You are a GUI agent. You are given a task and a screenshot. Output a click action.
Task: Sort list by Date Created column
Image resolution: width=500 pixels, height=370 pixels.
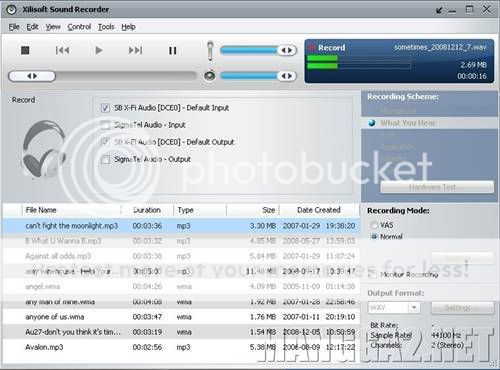pos(319,210)
